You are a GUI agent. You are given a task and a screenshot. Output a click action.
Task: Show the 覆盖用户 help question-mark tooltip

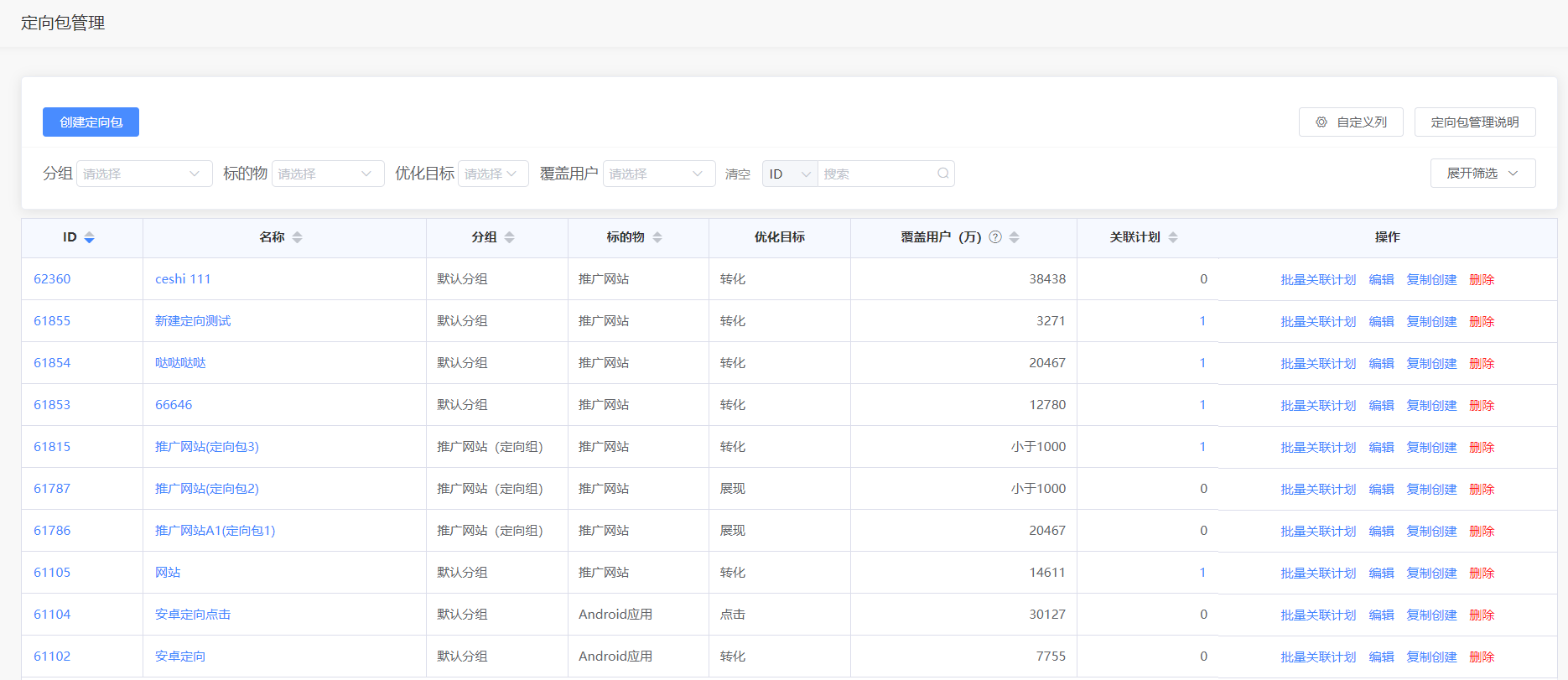(x=995, y=237)
